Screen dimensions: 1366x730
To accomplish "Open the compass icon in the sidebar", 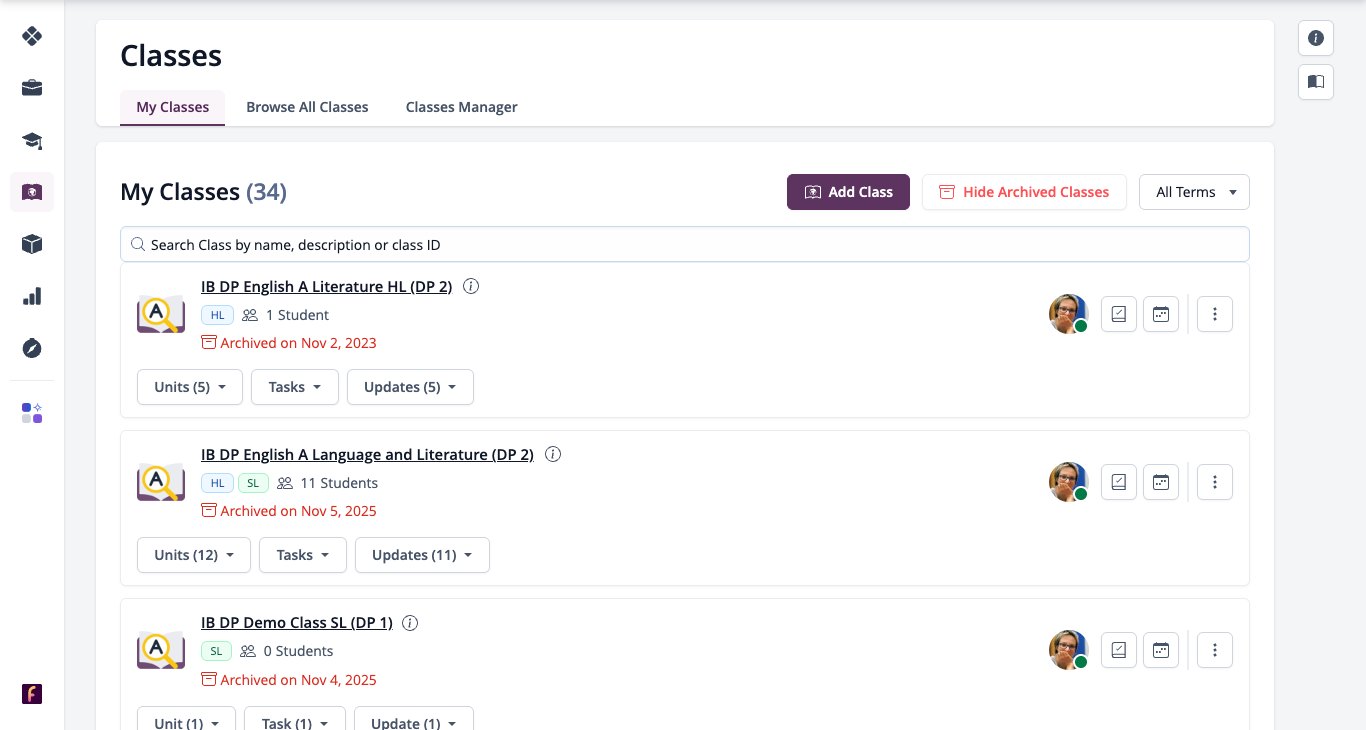I will click(x=32, y=348).
